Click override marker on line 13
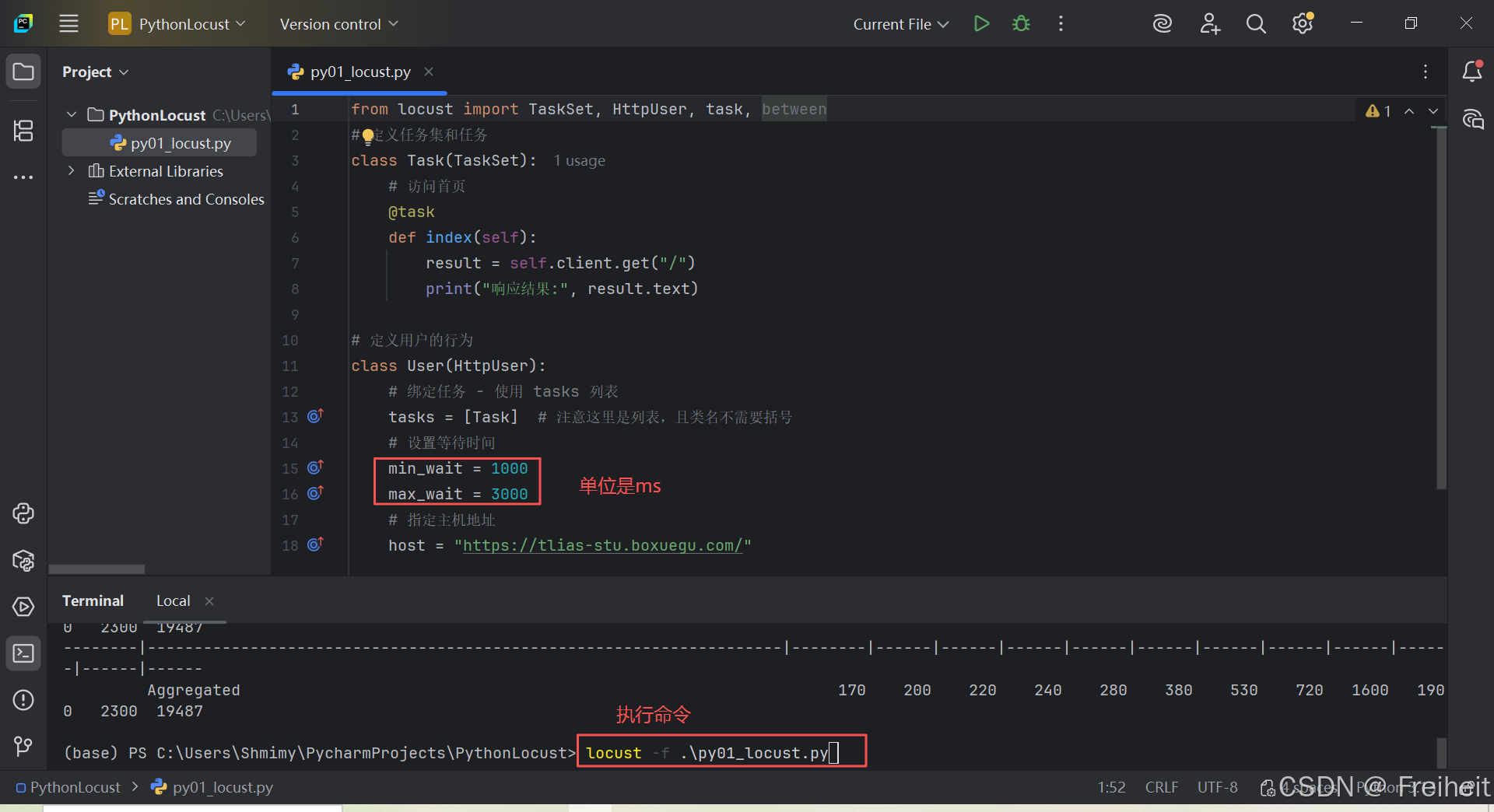The image size is (1494, 812). coord(315,416)
